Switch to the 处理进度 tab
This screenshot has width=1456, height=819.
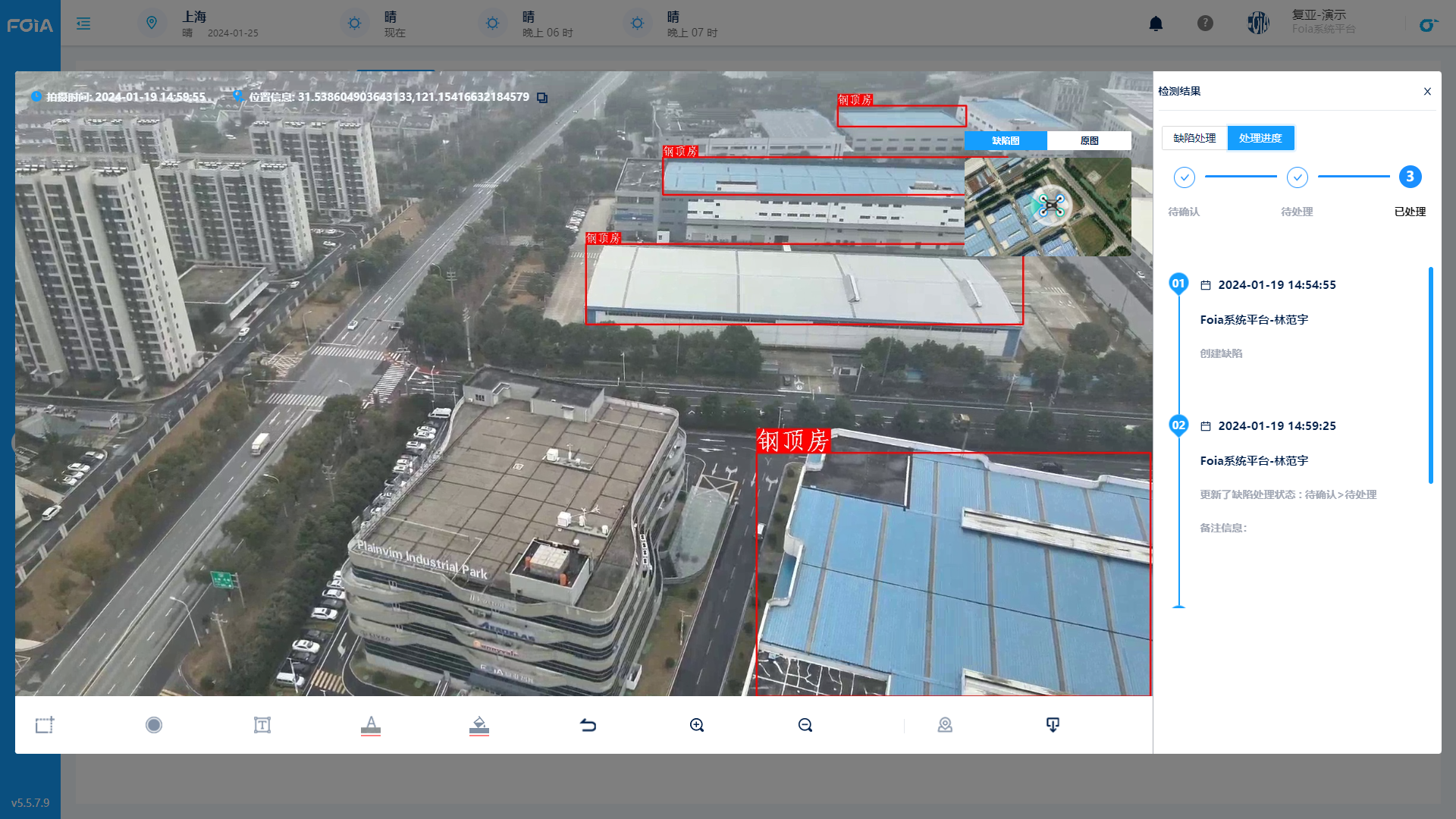pos(1260,138)
